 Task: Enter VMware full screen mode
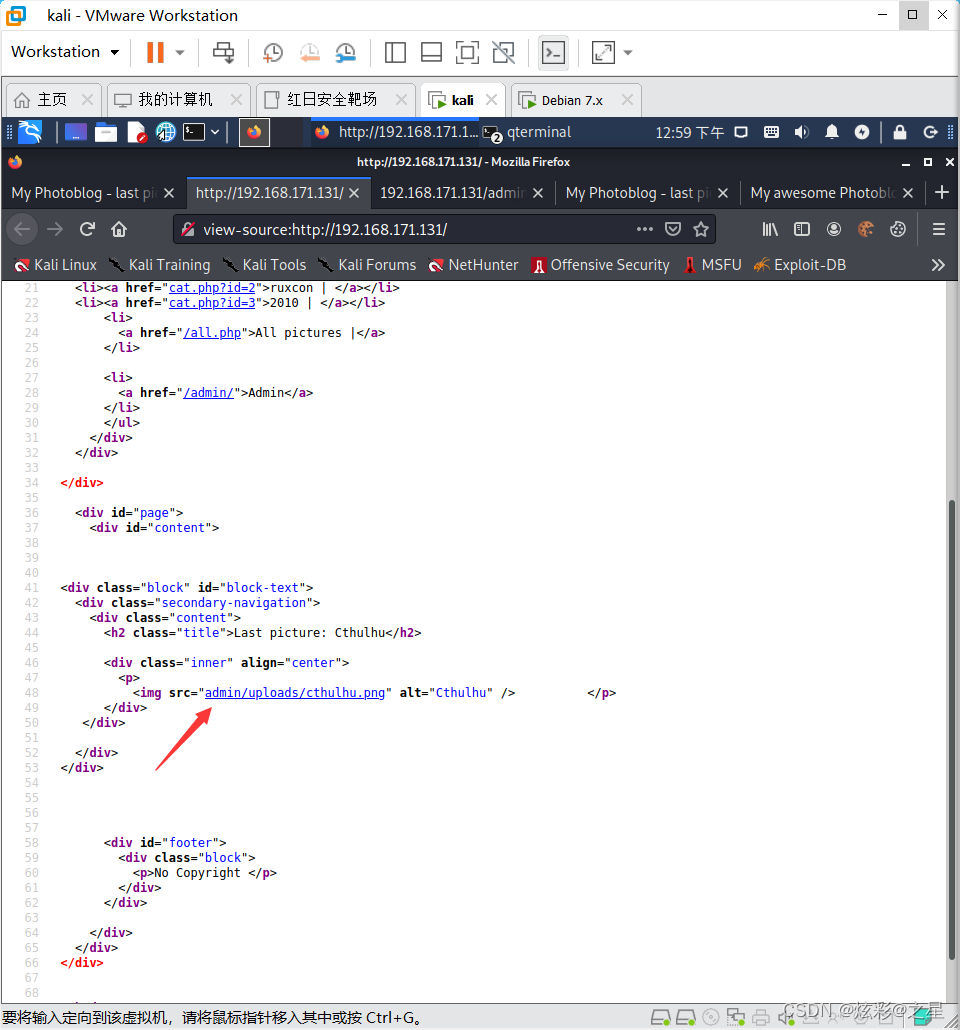click(467, 52)
